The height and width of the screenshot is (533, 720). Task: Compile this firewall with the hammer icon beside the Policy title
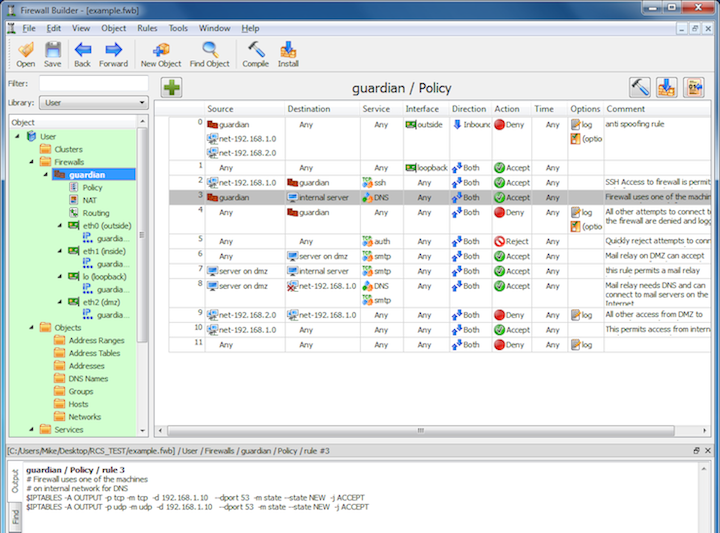[640, 87]
